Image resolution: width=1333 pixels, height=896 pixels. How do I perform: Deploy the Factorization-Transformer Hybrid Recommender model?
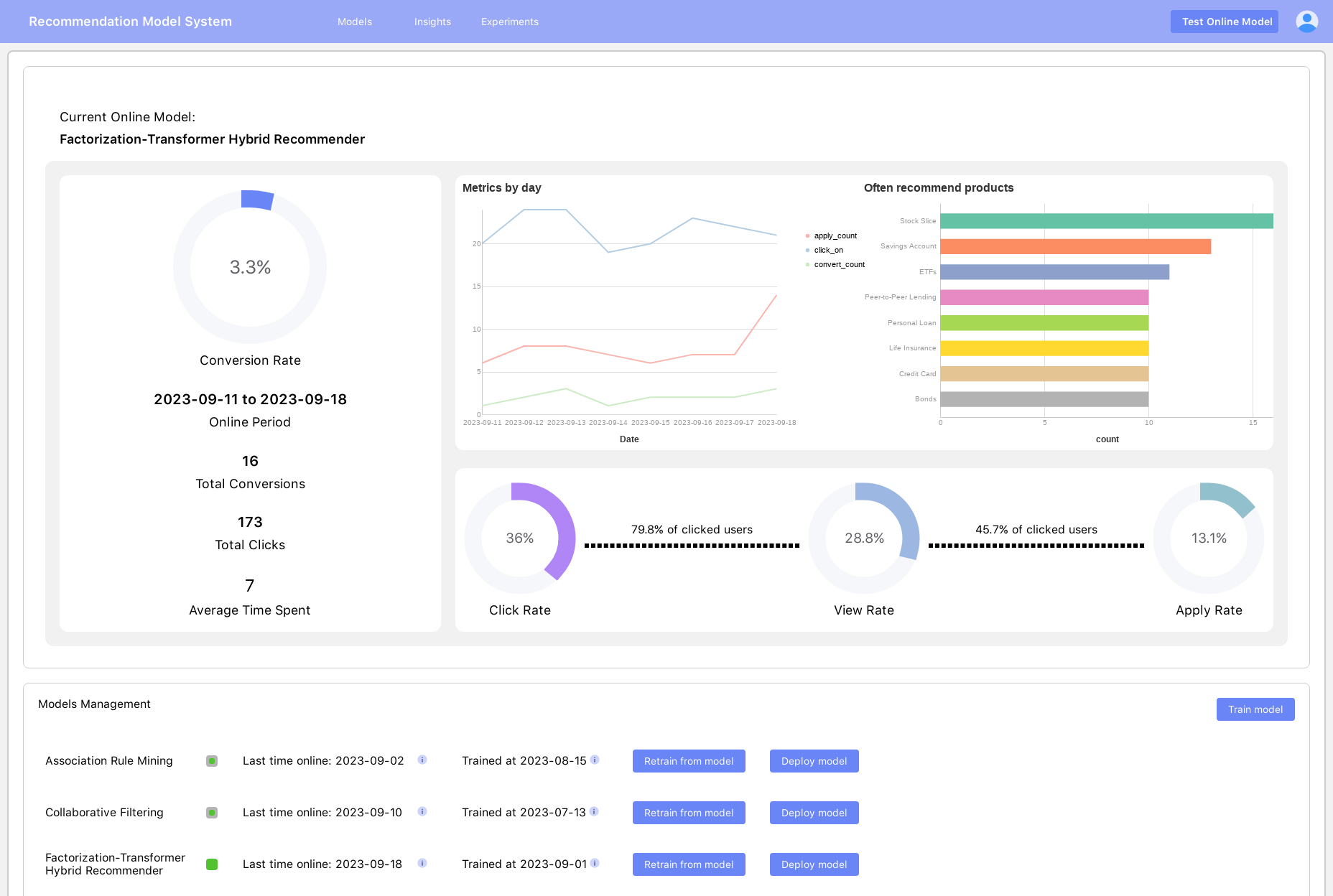point(814,864)
